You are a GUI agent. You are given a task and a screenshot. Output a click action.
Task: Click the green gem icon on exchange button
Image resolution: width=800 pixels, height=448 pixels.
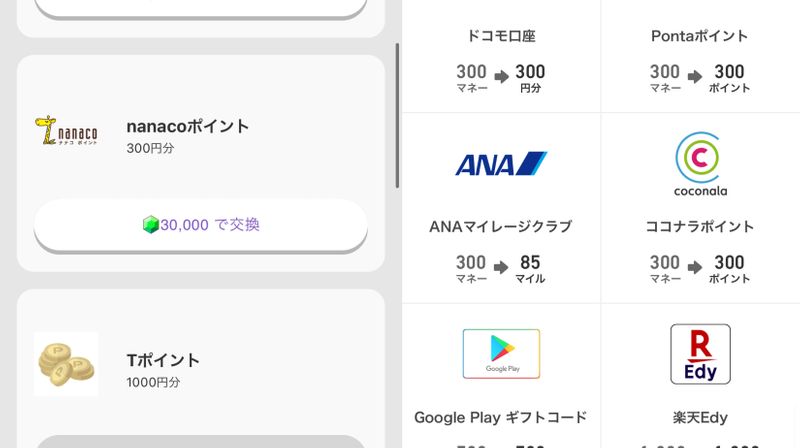point(150,225)
